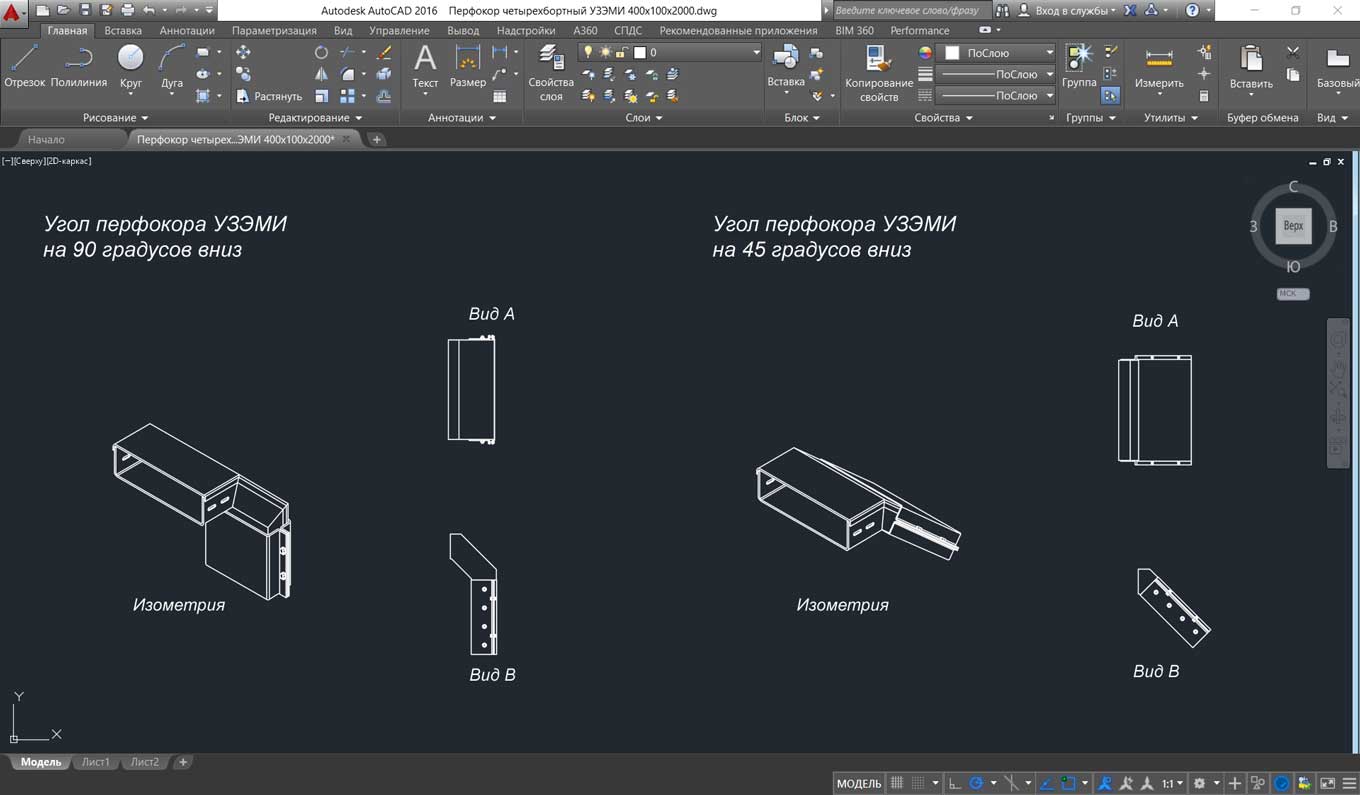Open Свойства слоя layer properties

[x=551, y=72]
